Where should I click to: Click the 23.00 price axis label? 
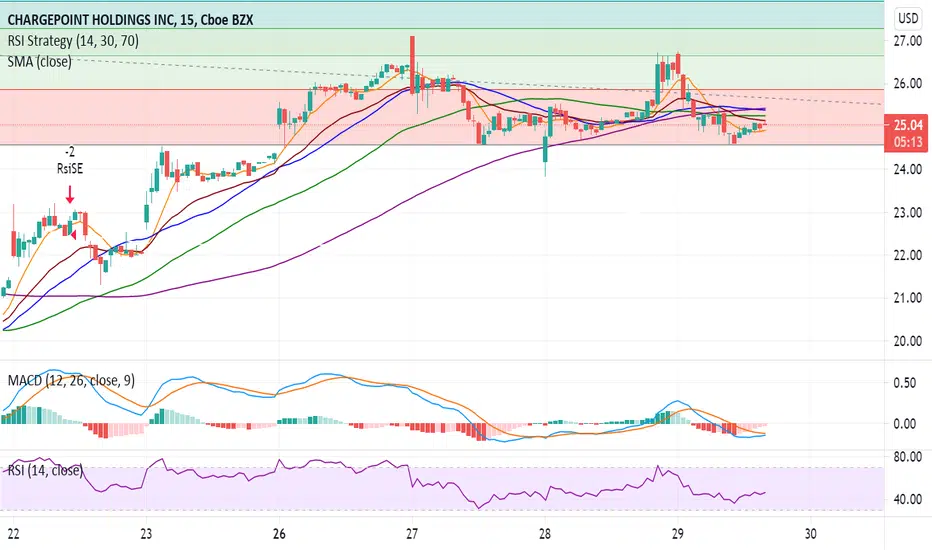[x=908, y=212]
